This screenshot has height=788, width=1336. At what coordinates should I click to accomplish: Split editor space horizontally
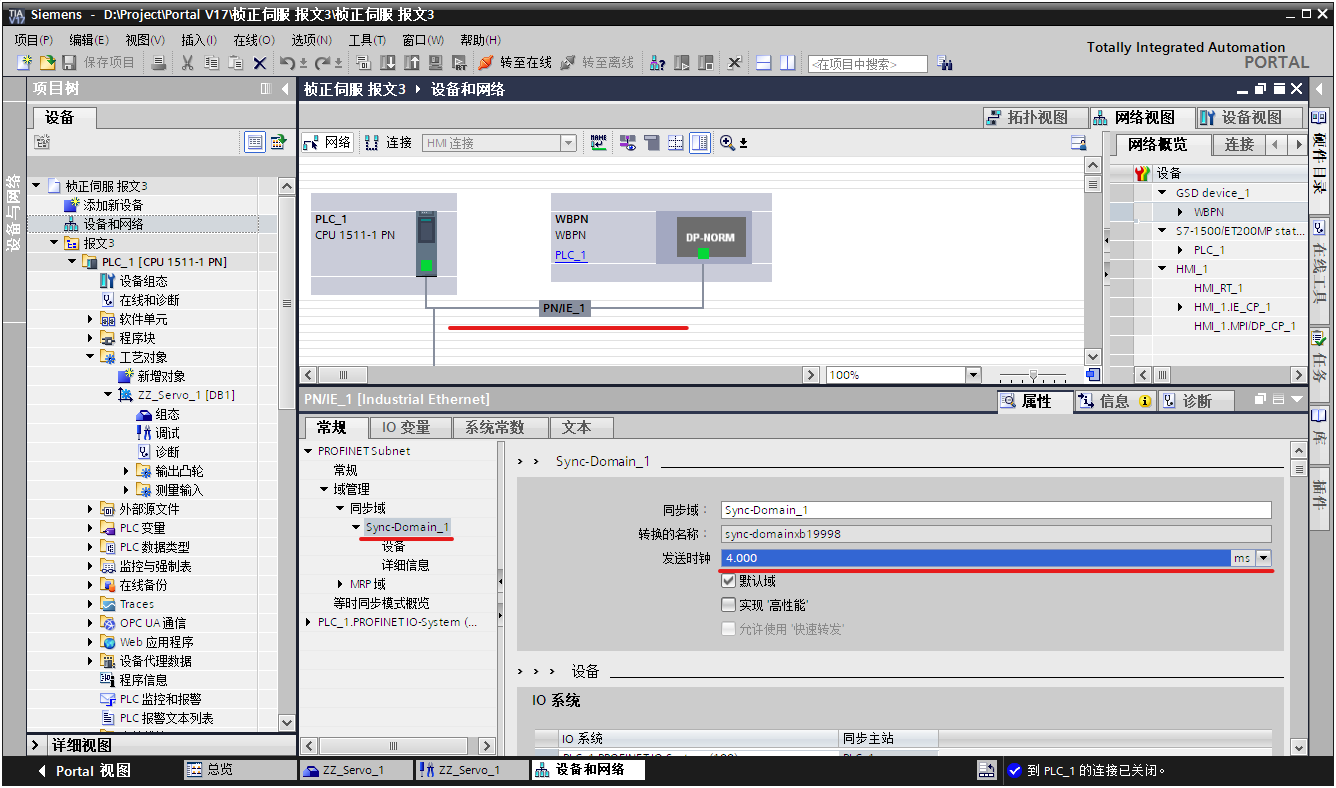click(x=764, y=63)
